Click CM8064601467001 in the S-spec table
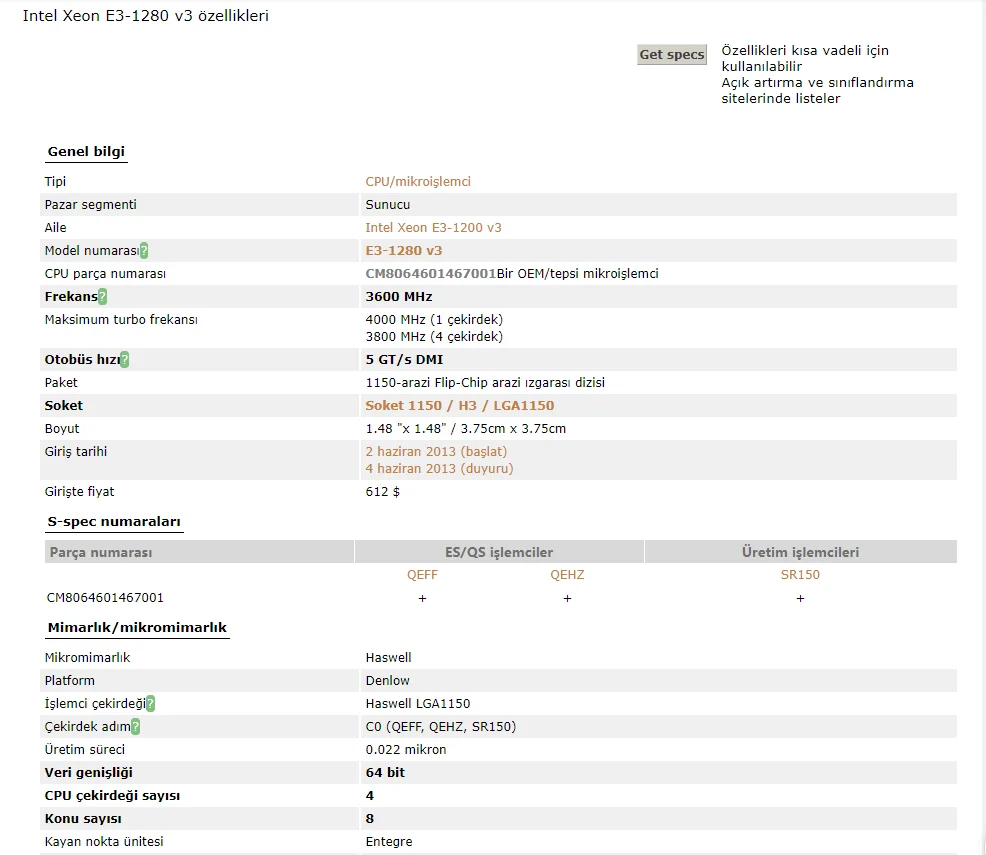This screenshot has height=855, width=986. coord(105,598)
